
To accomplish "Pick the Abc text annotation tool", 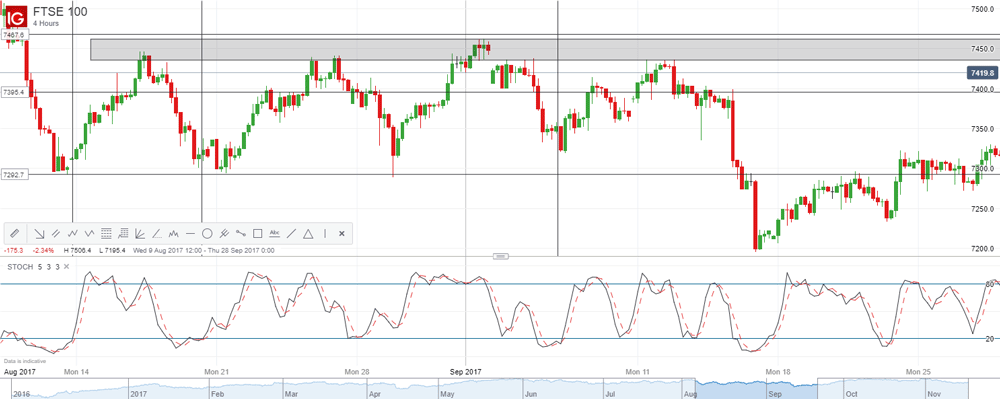I will [274, 233].
